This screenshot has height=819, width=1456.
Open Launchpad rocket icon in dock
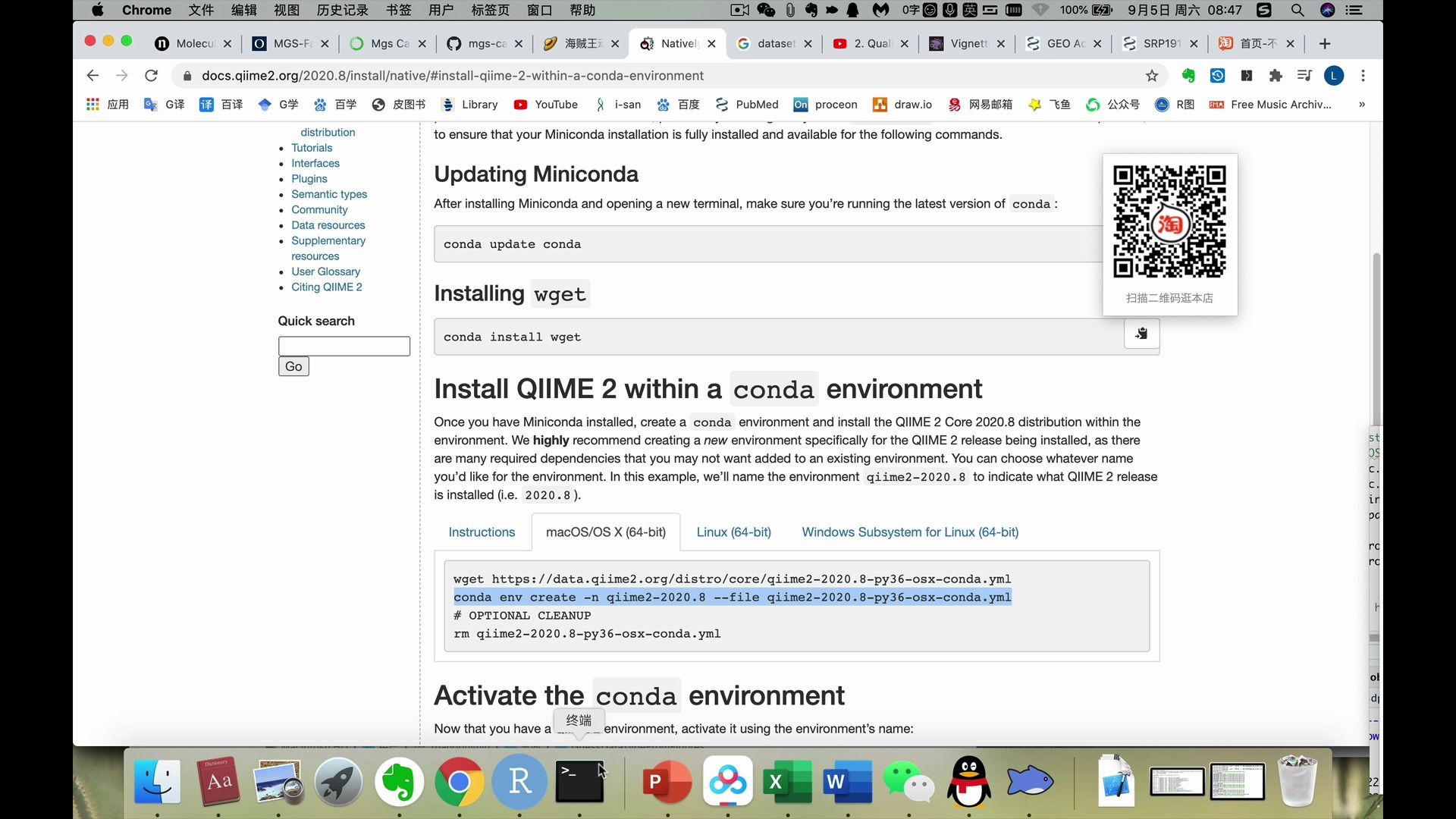pos(338,782)
